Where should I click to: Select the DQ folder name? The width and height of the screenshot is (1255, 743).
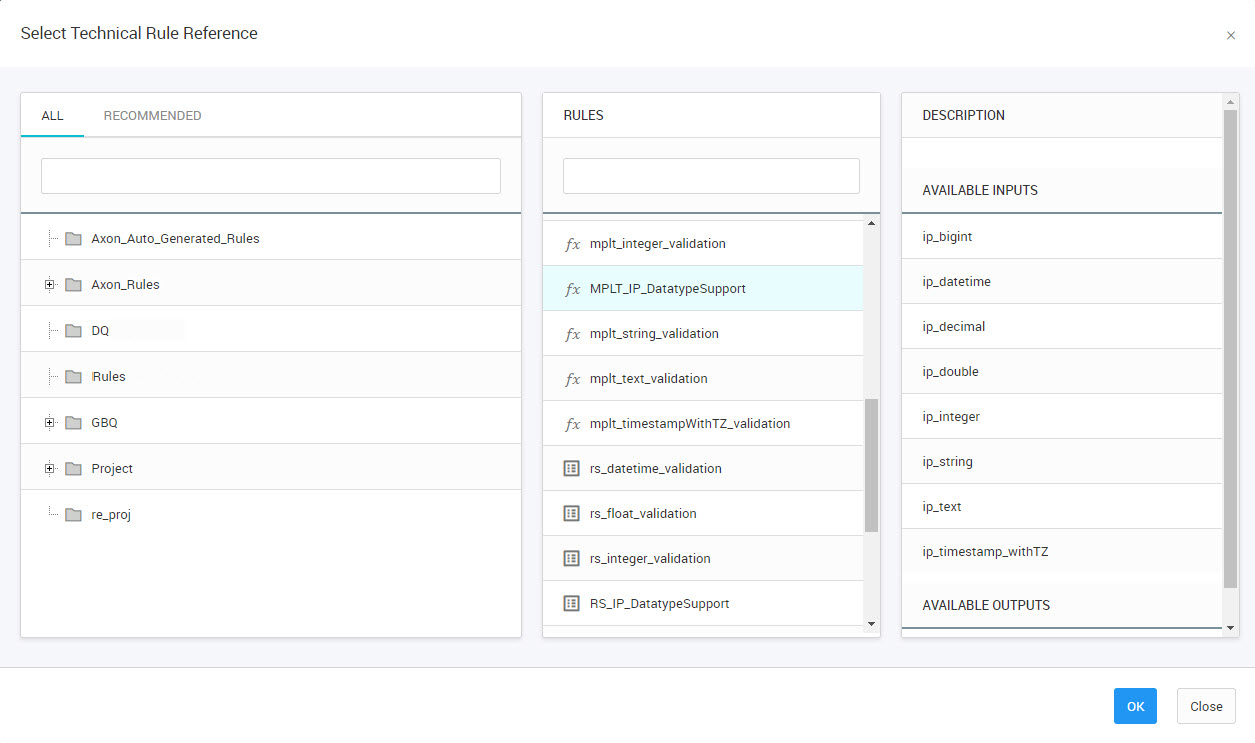pos(100,331)
